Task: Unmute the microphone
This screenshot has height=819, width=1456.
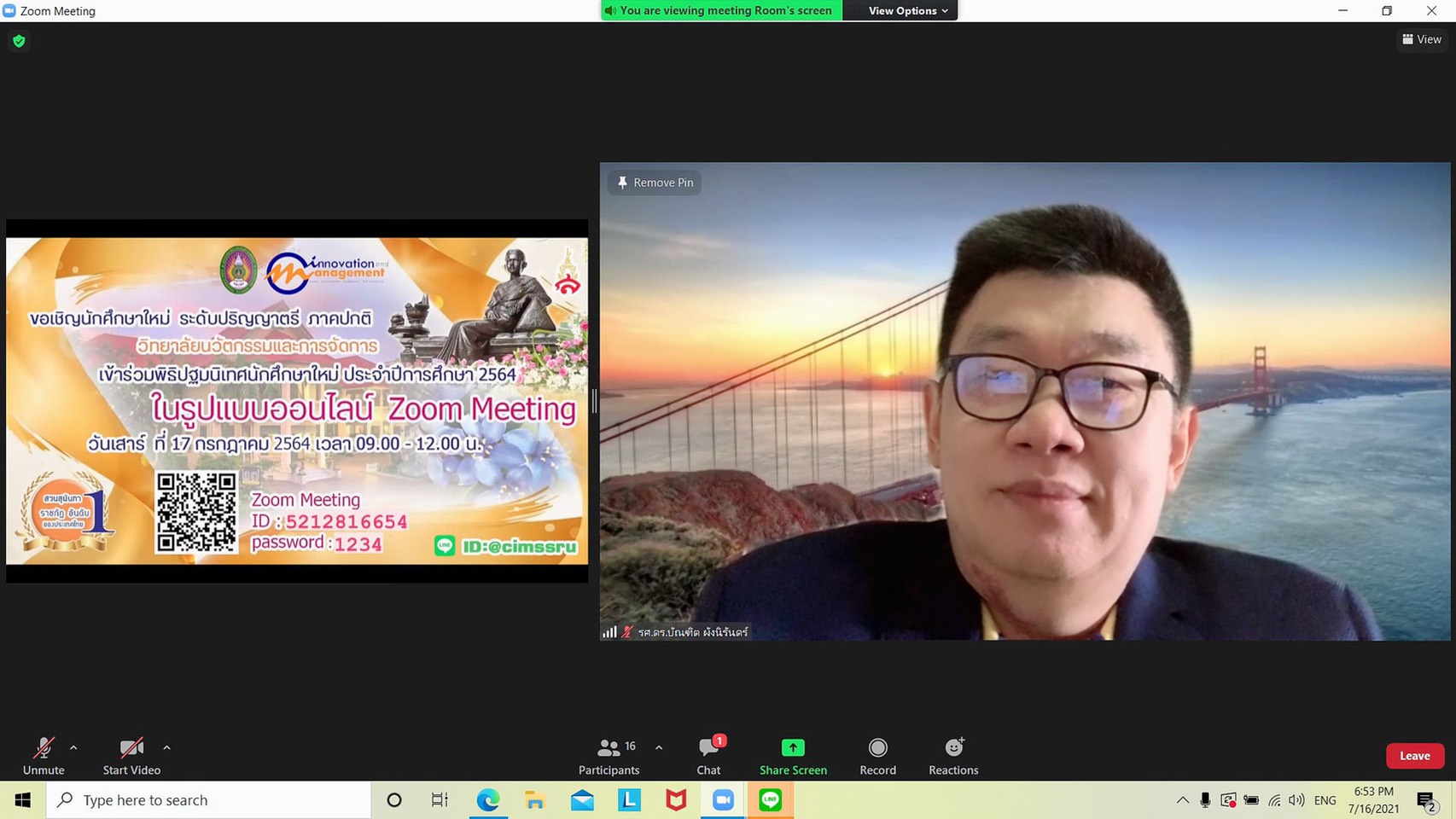Action: [44, 755]
